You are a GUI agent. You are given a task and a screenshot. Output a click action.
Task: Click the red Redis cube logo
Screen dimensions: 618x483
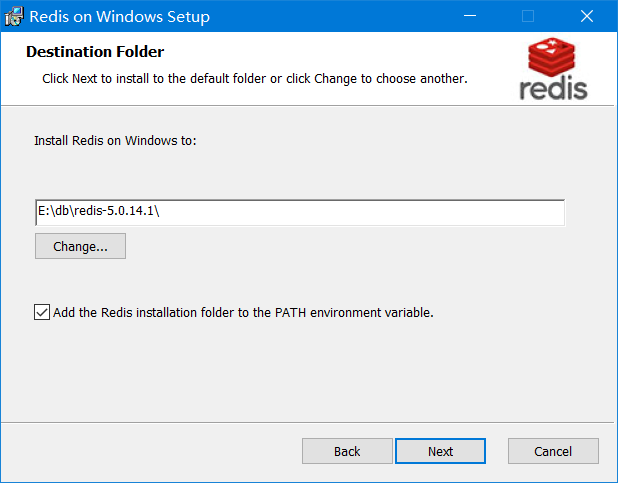point(553,56)
